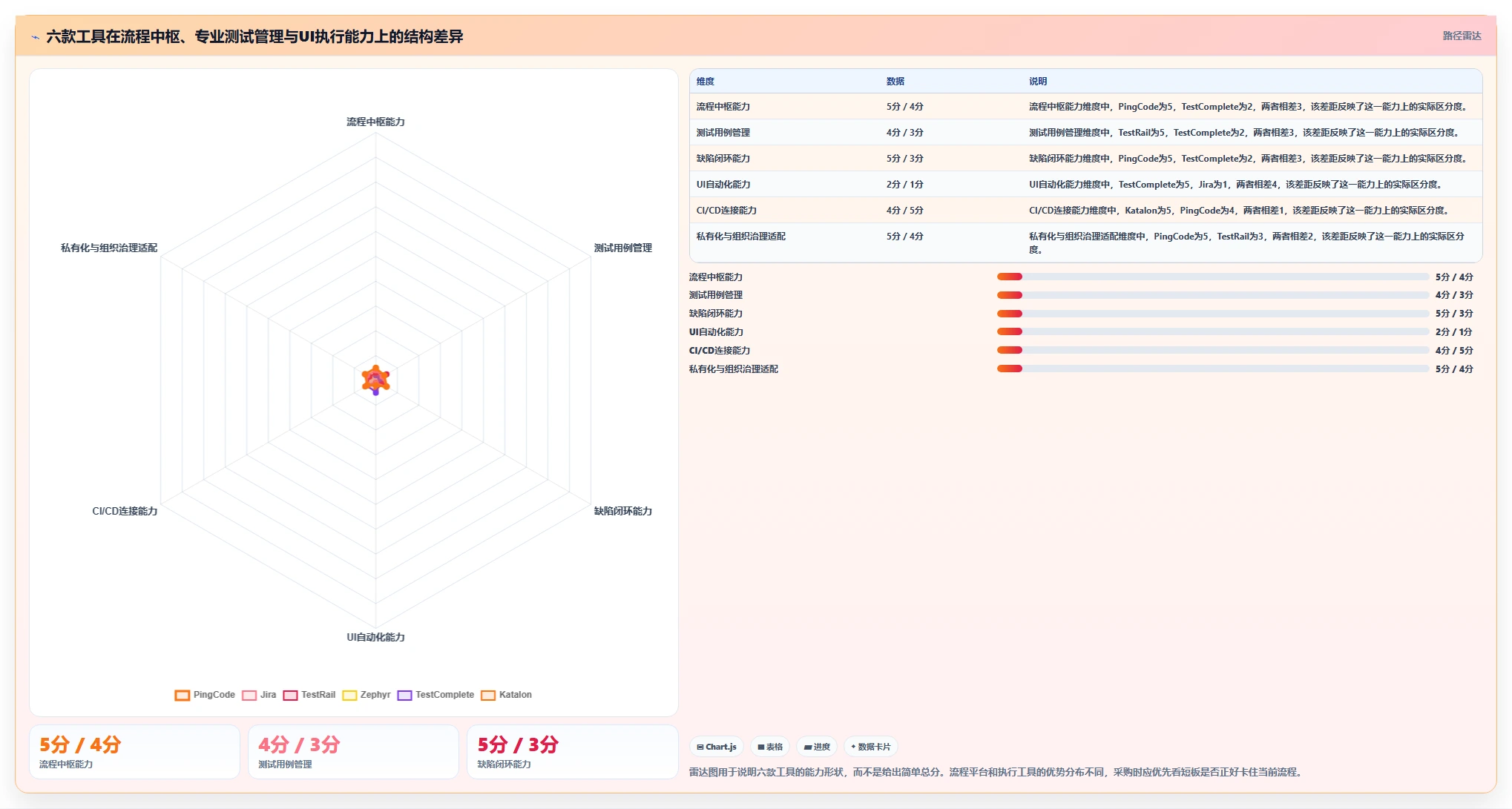Click the radar axis label CI/CD连接能力
Image resolution: width=1512 pixels, height=809 pixels.
pyautogui.click(x=125, y=511)
